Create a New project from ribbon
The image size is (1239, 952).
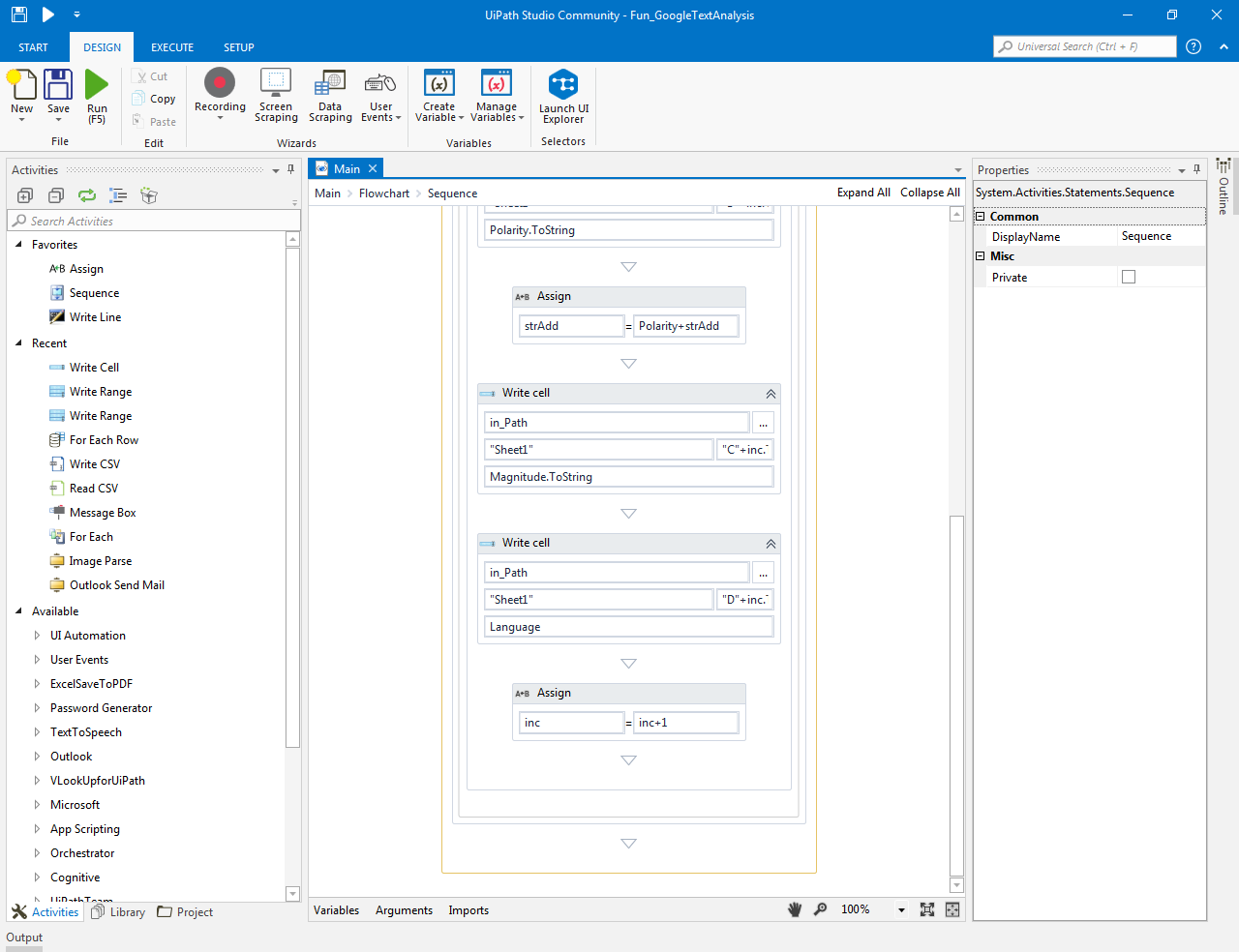click(21, 95)
